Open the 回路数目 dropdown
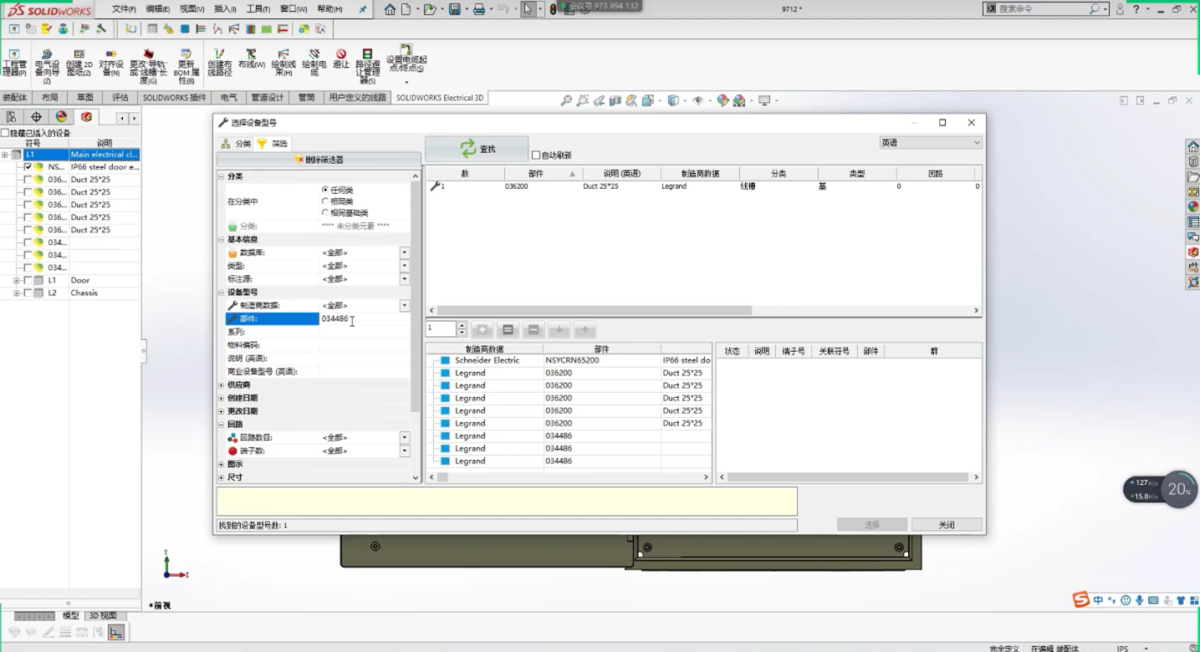The height and width of the screenshot is (652, 1200). 405,437
